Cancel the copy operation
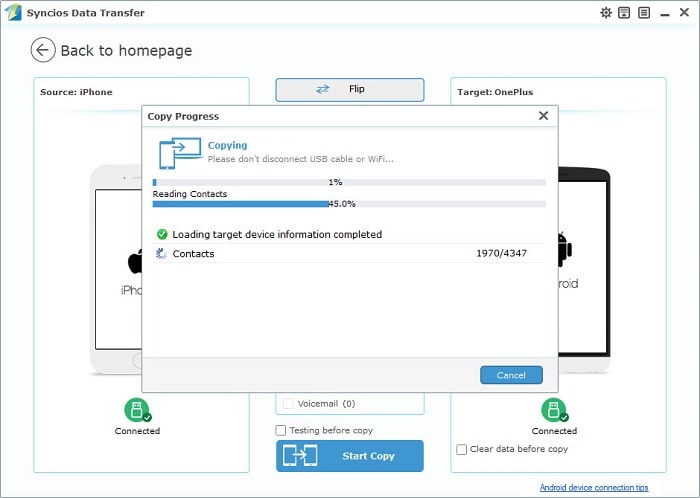The image size is (700, 498). coord(511,375)
